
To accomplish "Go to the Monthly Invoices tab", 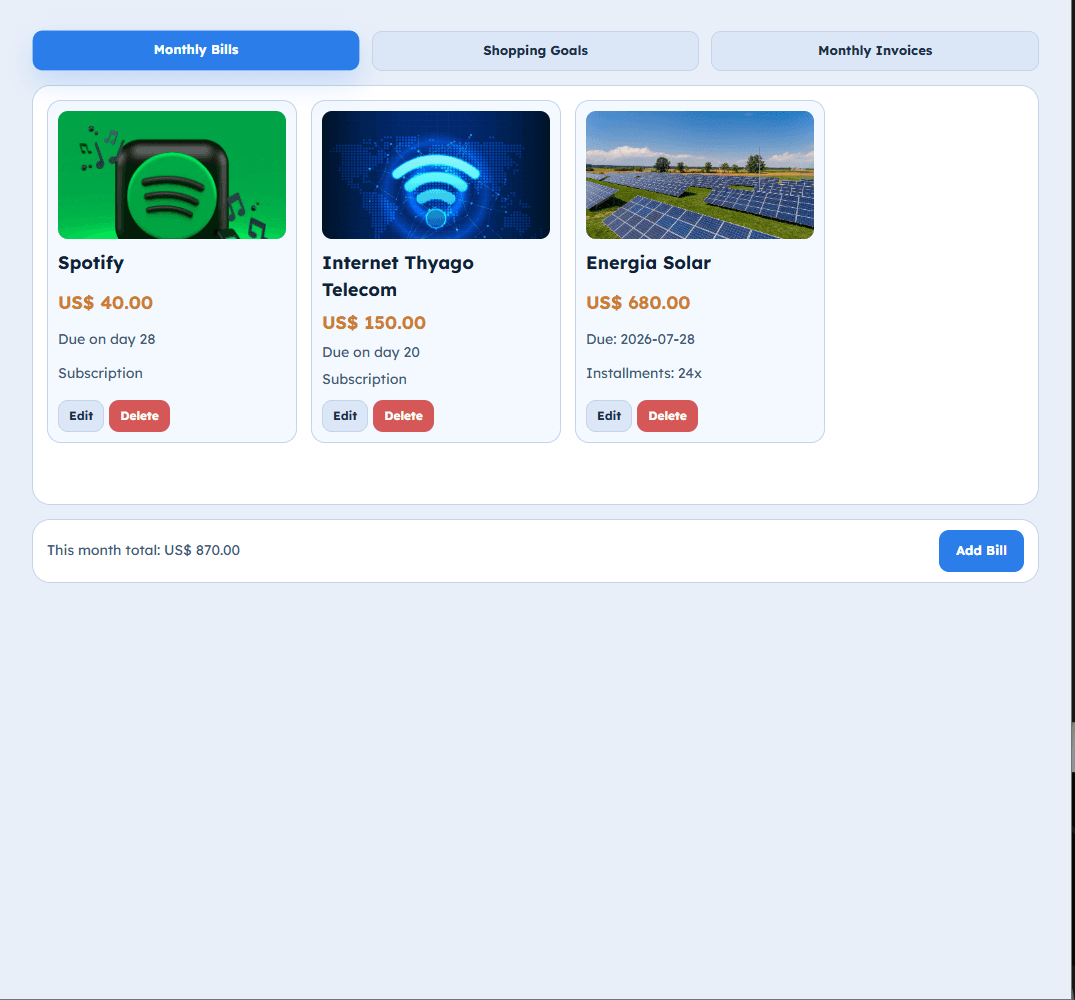I will tap(875, 51).
